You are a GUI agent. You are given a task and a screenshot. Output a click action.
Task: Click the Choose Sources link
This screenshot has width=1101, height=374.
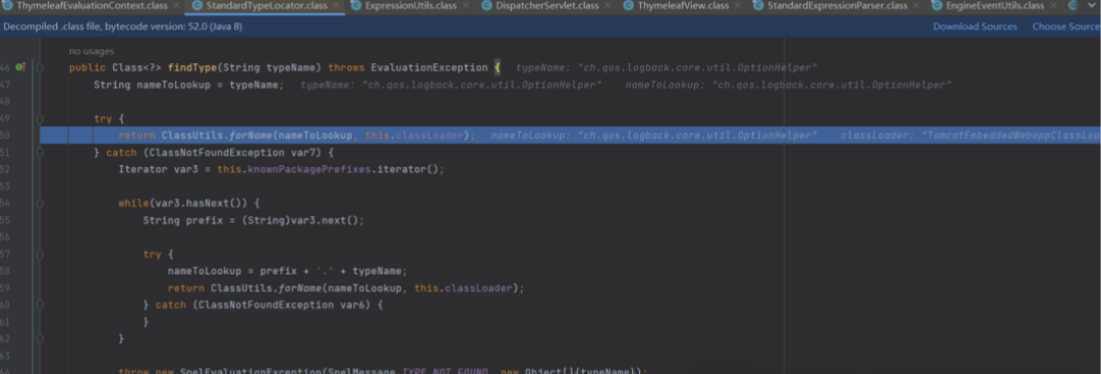(x=1066, y=27)
